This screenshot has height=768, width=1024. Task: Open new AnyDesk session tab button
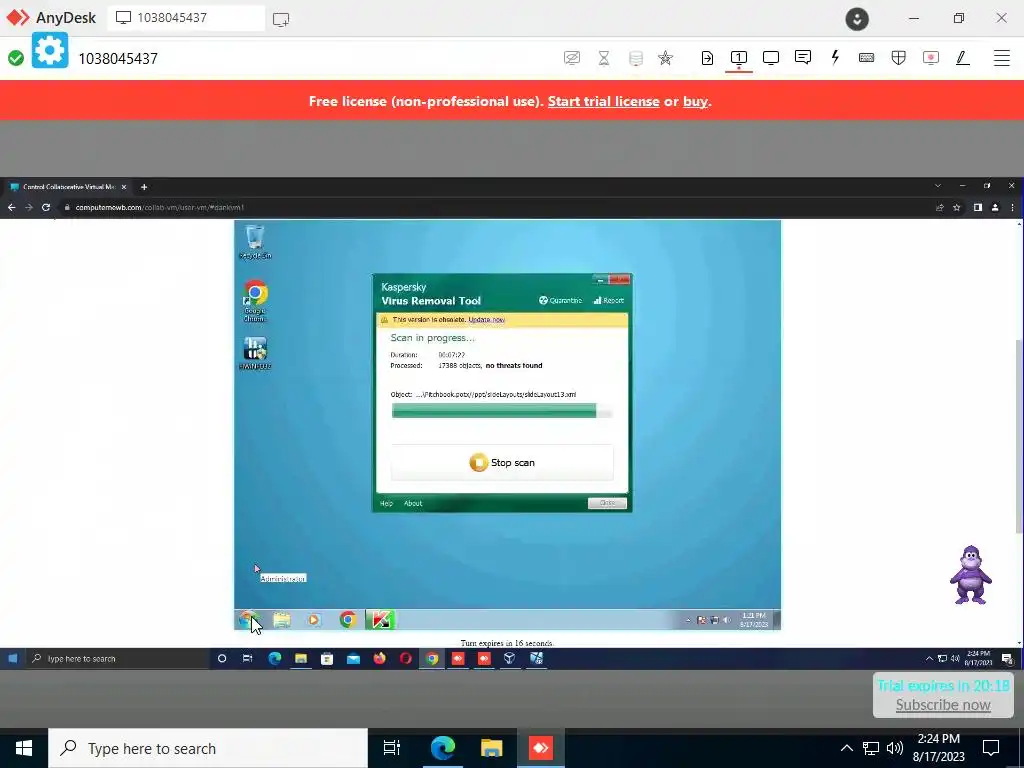tap(281, 19)
